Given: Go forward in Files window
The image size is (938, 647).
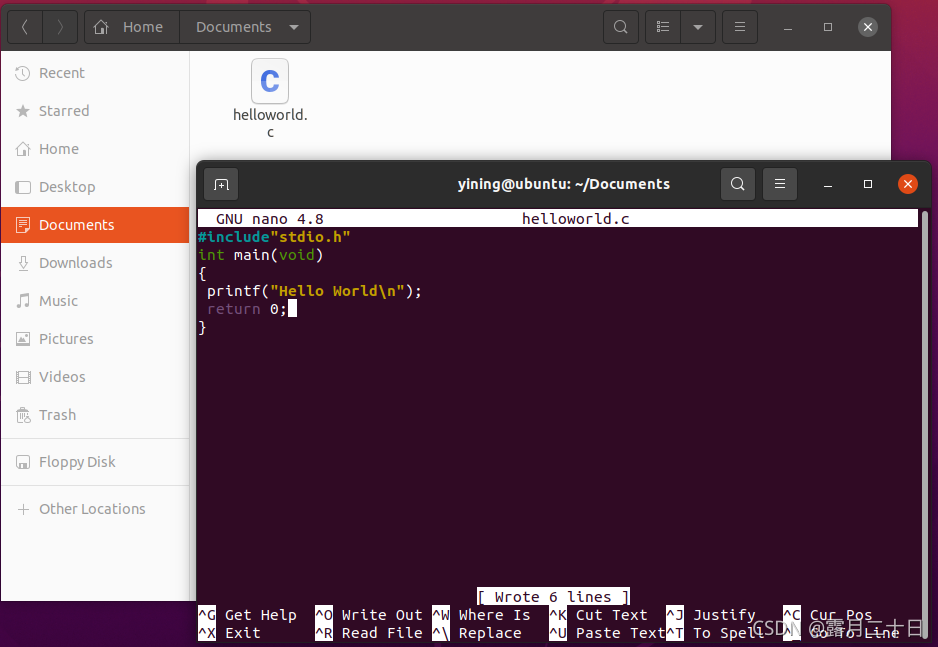Looking at the screenshot, I should pos(60,27).
